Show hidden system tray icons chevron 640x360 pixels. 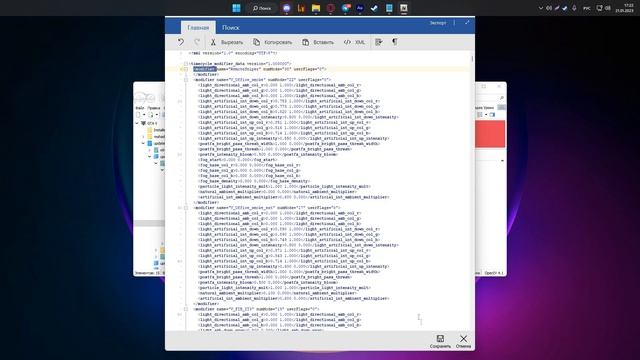coord(541,8)
